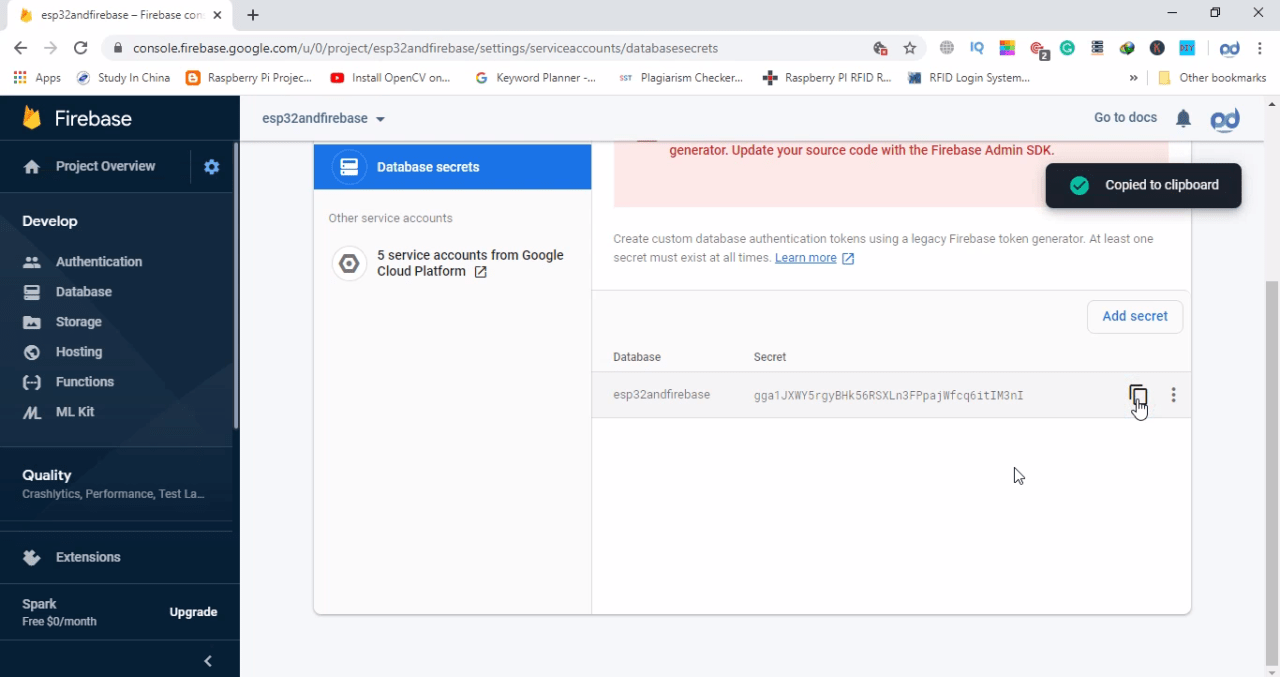Collapse the sidebar using the bottom chevron

pos(207,660)
